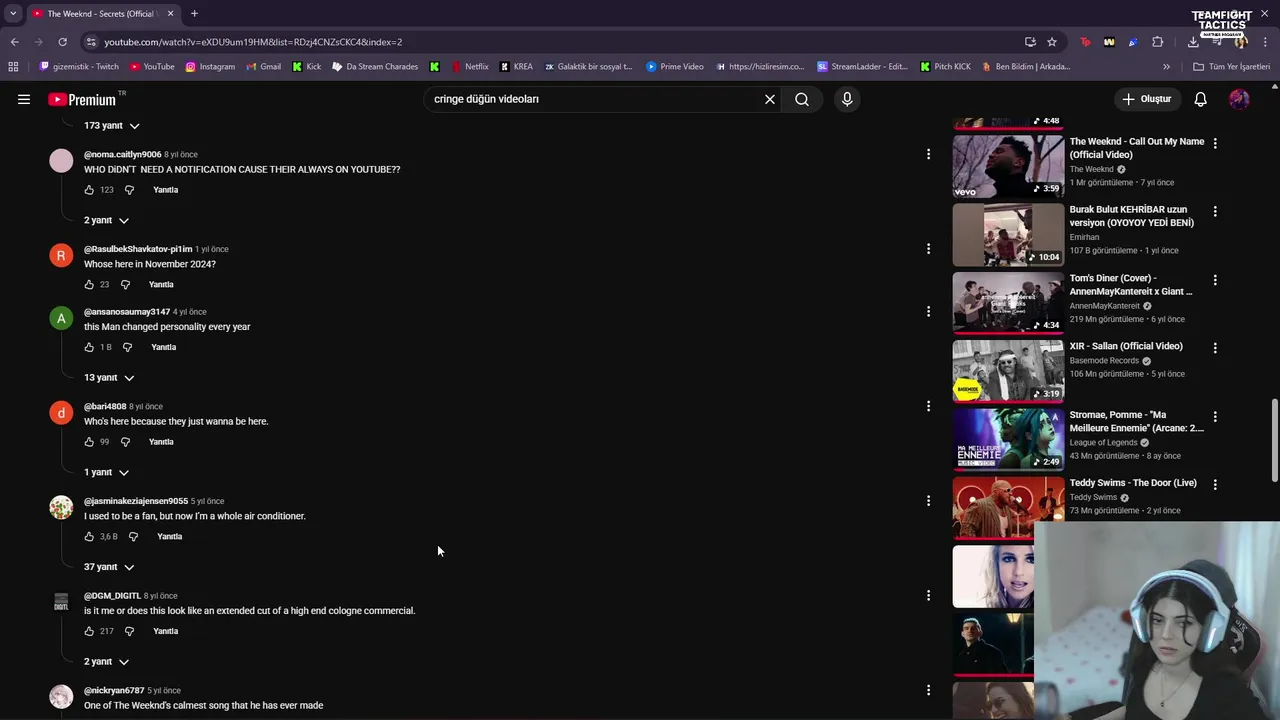Image resolution: width=1280 pixels, height=720 pixels.
Task: Open options menu for @DGM_DIGITL comment
Action: [928, 595]
